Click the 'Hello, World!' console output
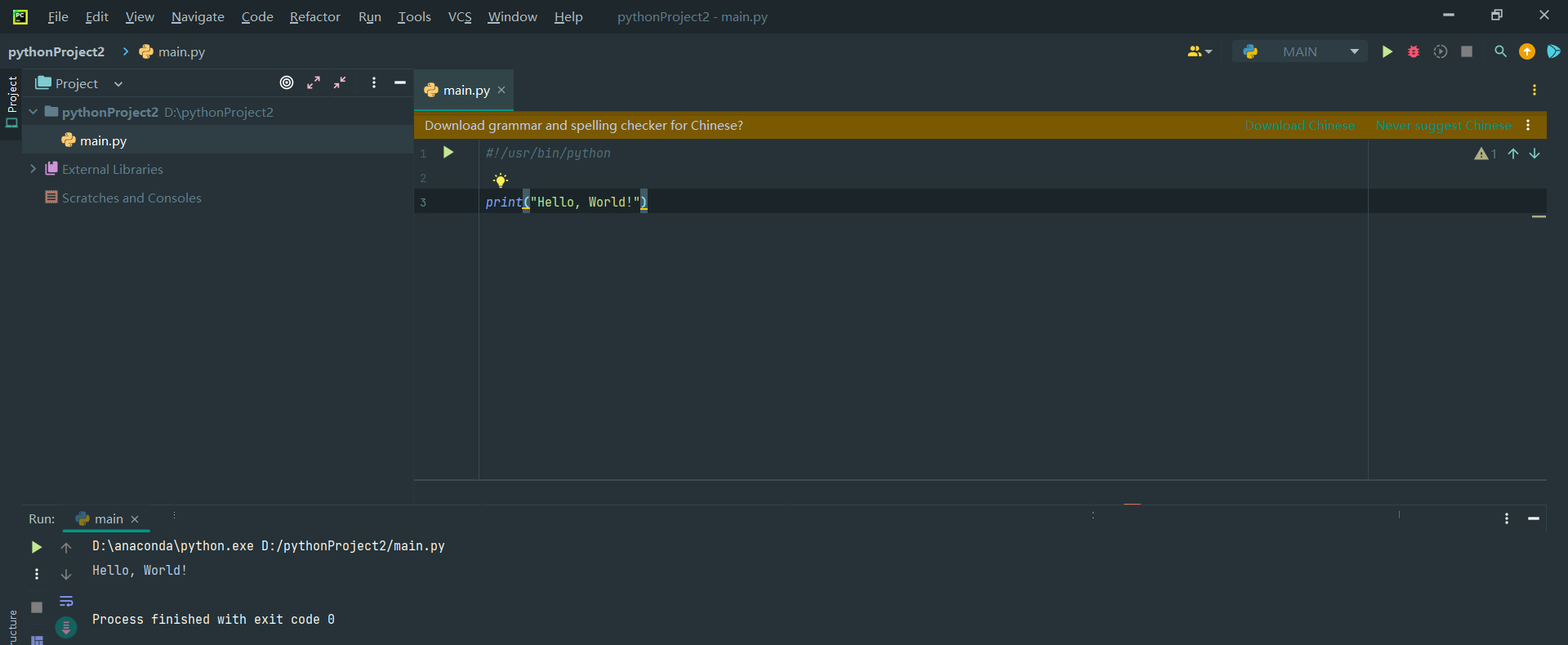 pos(140,570)
